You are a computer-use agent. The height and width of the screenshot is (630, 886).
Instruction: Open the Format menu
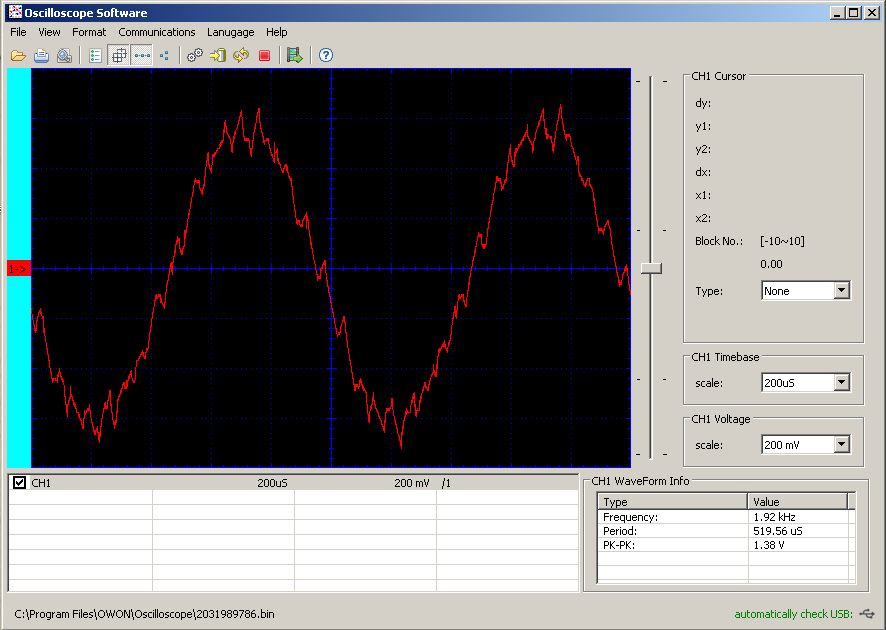click(x=89, y=32)
